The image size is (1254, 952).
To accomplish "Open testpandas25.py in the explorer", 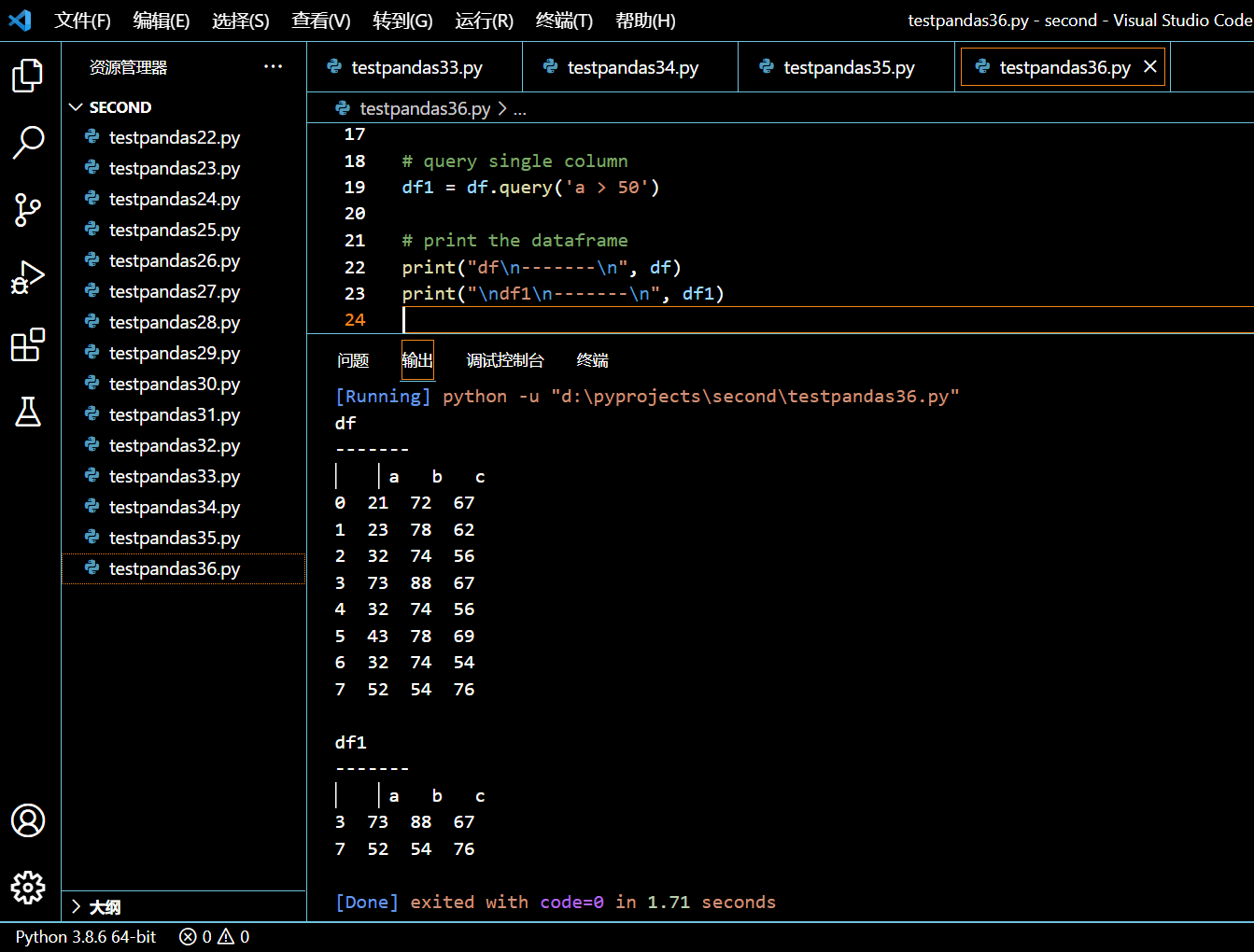I will point(183,230).
